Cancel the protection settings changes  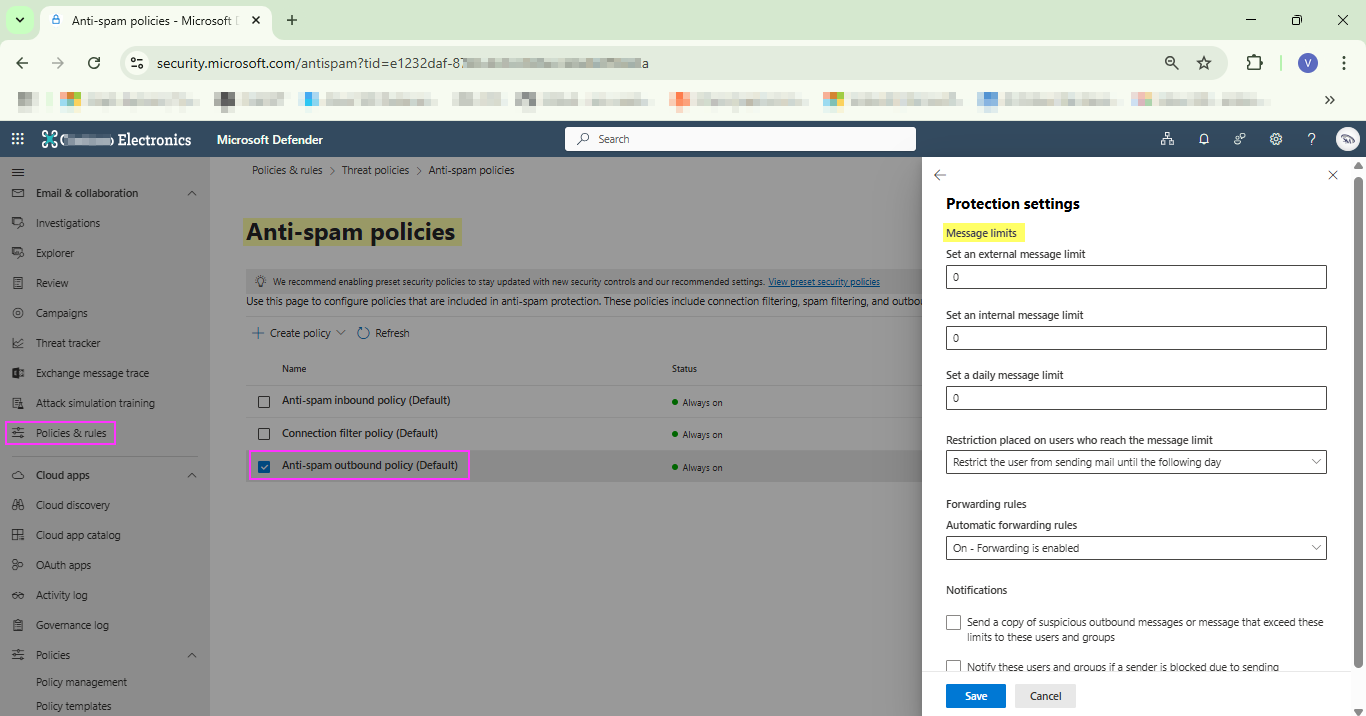pyautogui.click(x=1045, y=696)
